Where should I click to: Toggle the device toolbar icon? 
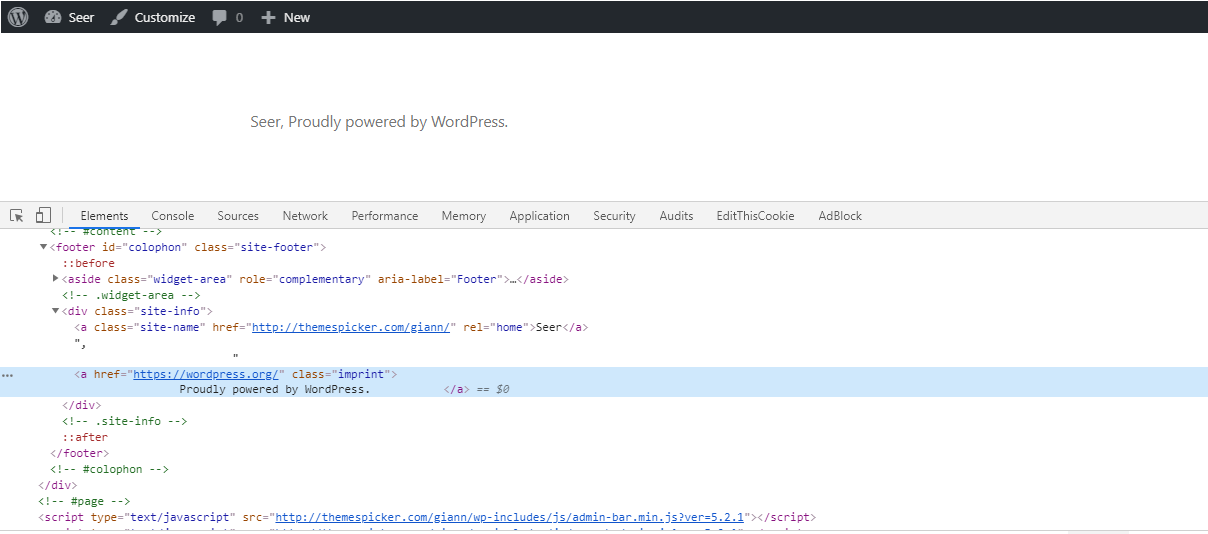(x=43, y=215)
